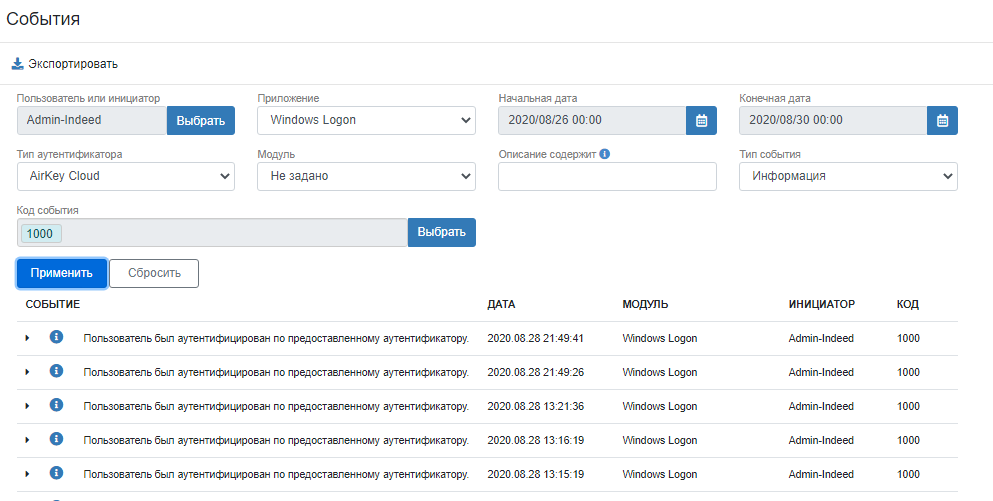Click info icon on 13:16:19 event row
The width and height of the screenshot is (993, 501).
point(56,440)
